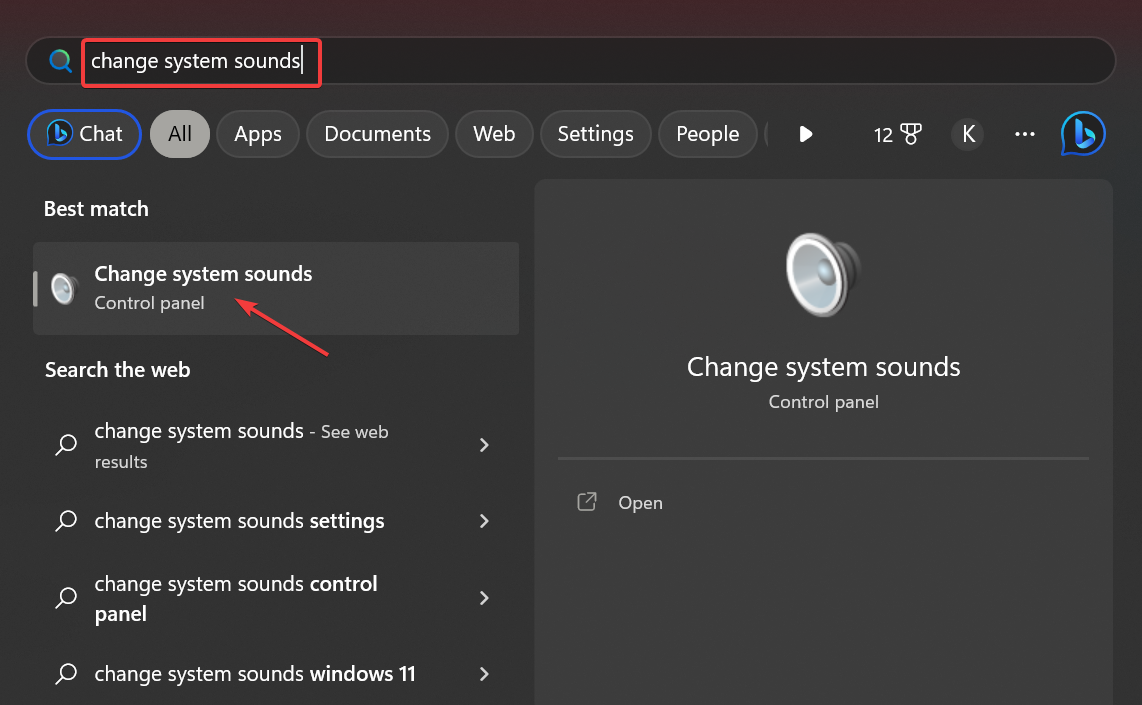The image size is (1142, 705).
Task: Switch to the People filter
Action: click(x=707, y=134)
